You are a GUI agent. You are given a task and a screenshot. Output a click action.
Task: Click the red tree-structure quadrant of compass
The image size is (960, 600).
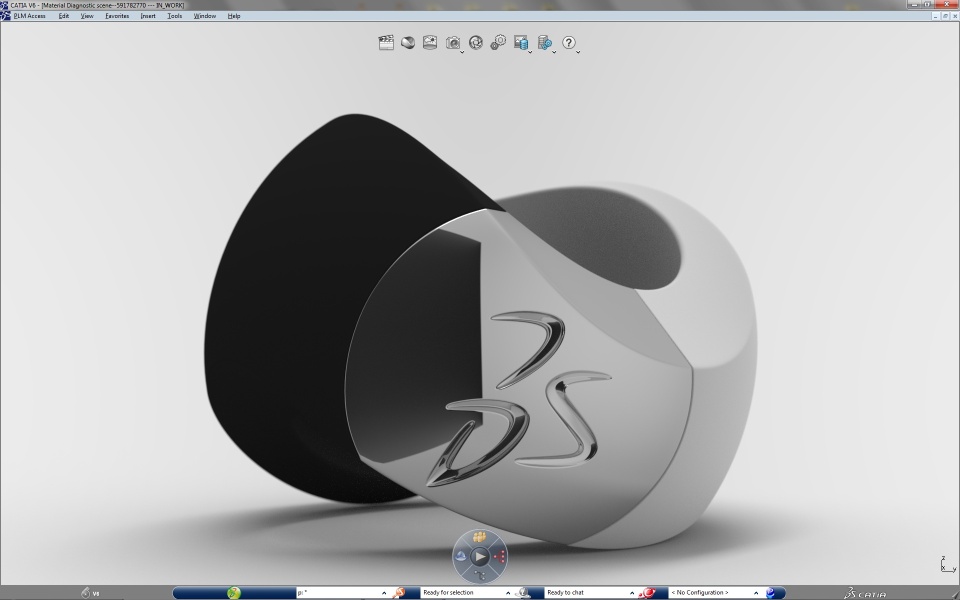click(500, 557)
